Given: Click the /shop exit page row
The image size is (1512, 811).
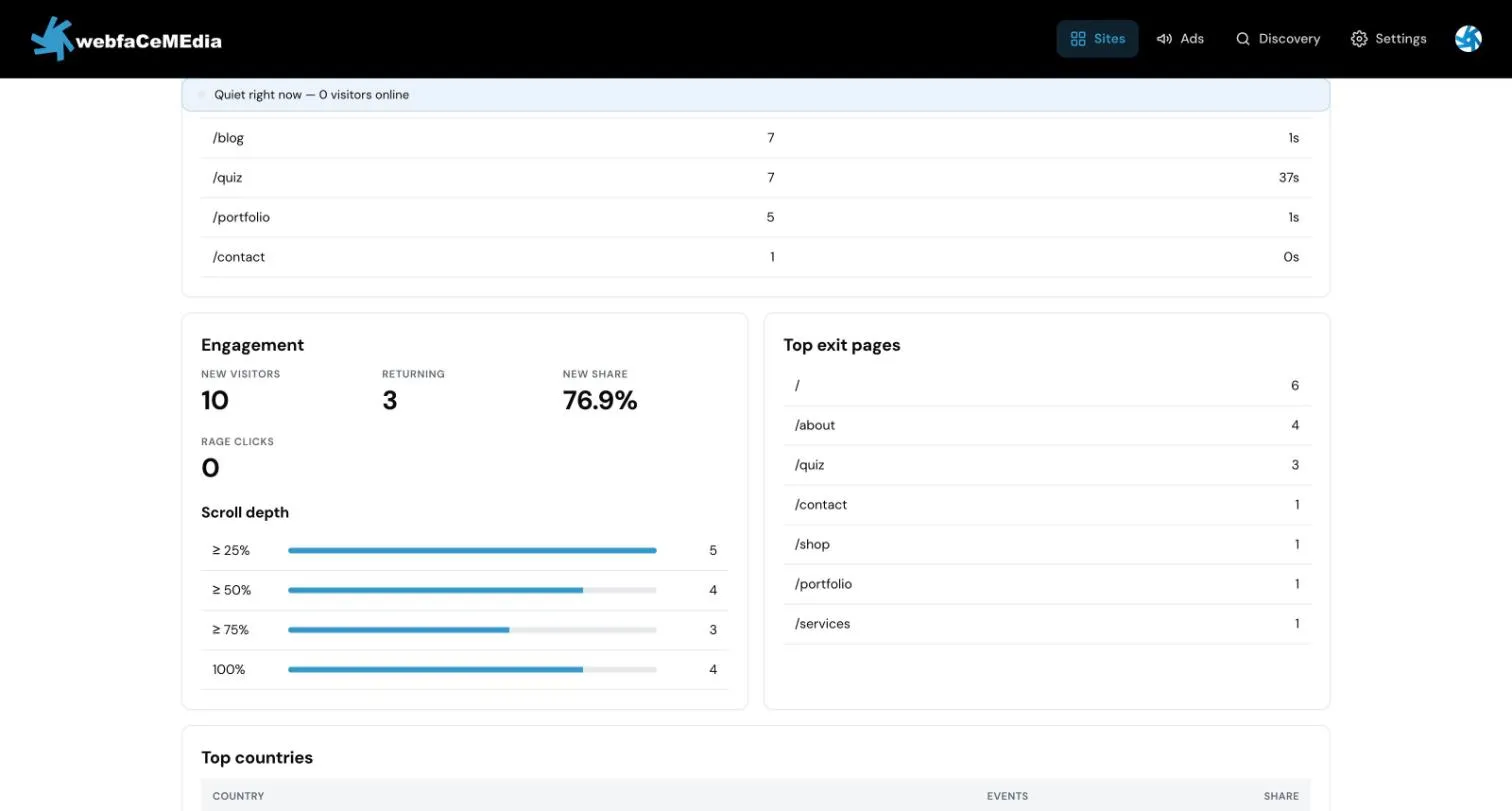Looking at the screenshot, I should pyautogui.click(x=1046, y=544).
